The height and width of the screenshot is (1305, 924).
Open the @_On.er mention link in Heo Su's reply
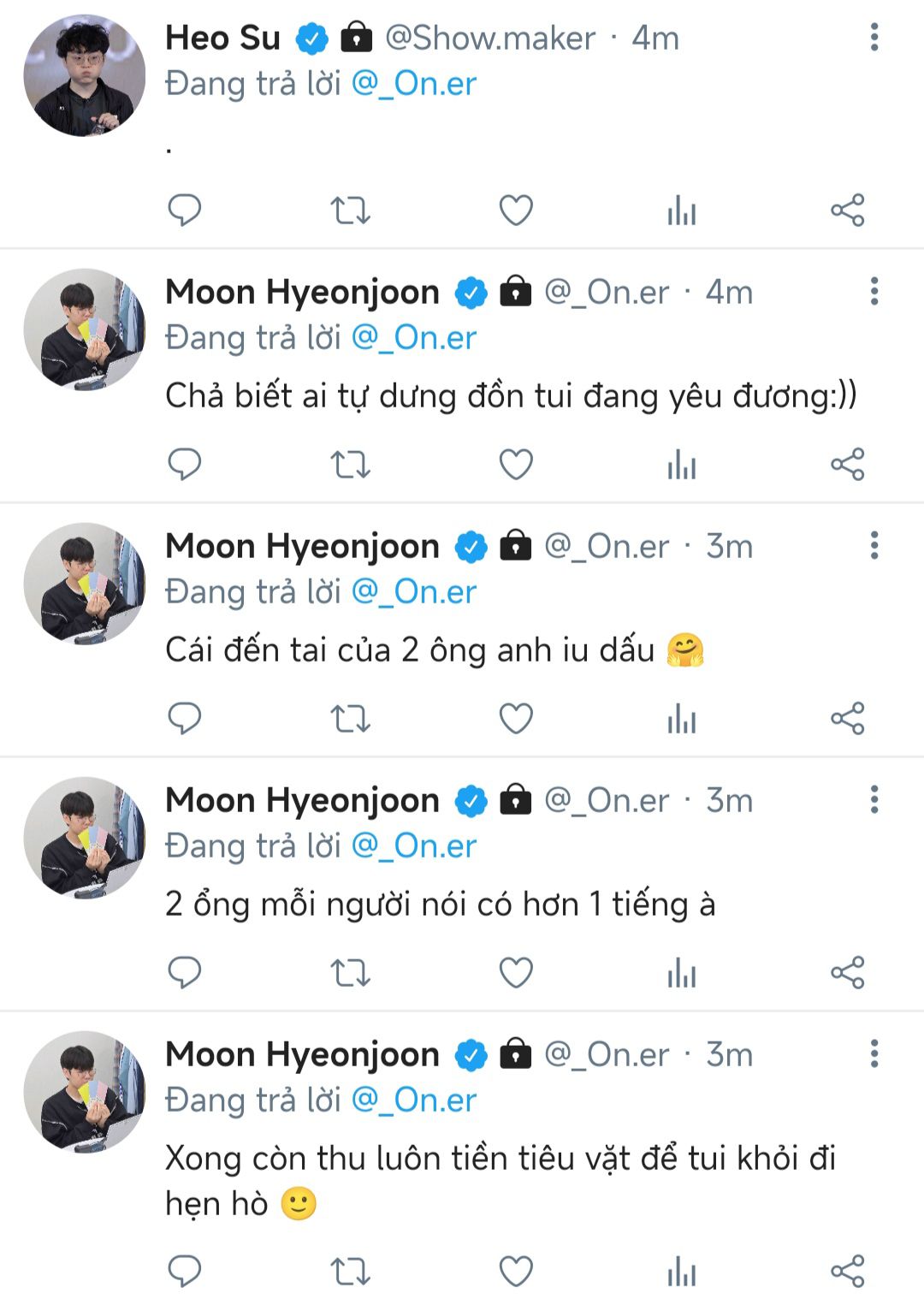pyautogui.click(x=414, y=84)
